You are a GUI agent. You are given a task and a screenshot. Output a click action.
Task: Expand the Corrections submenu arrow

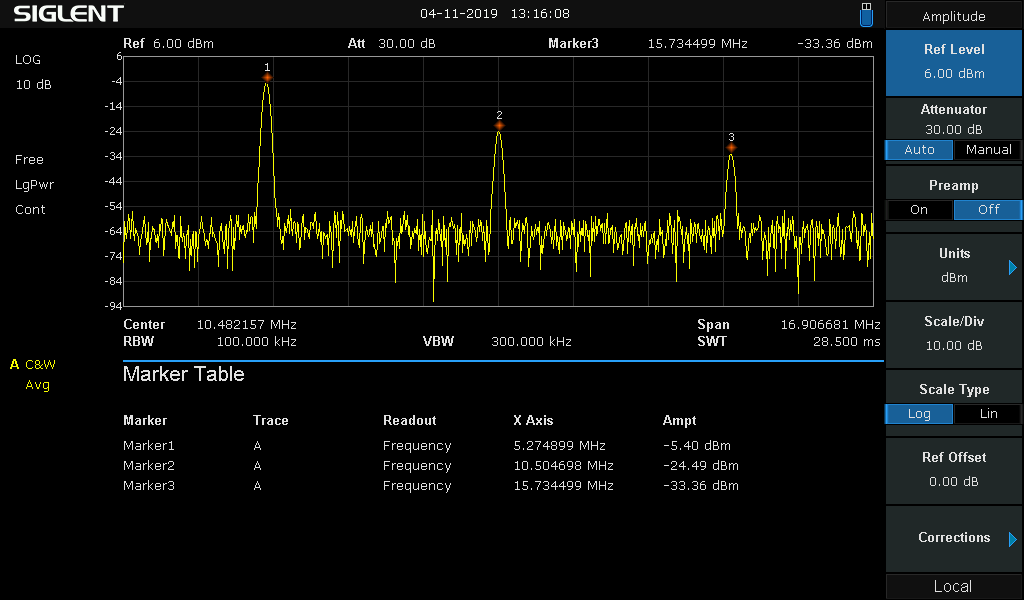[x=1012, y=539]
